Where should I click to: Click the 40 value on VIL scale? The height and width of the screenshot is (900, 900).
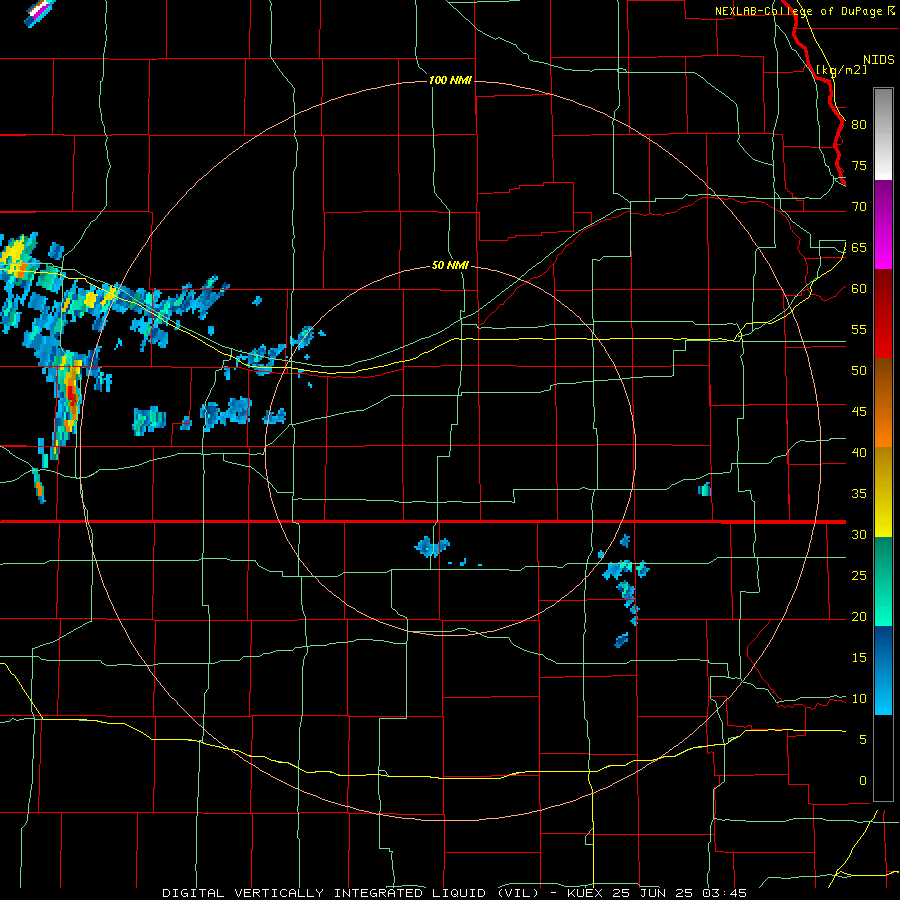(x=859, y=452)
